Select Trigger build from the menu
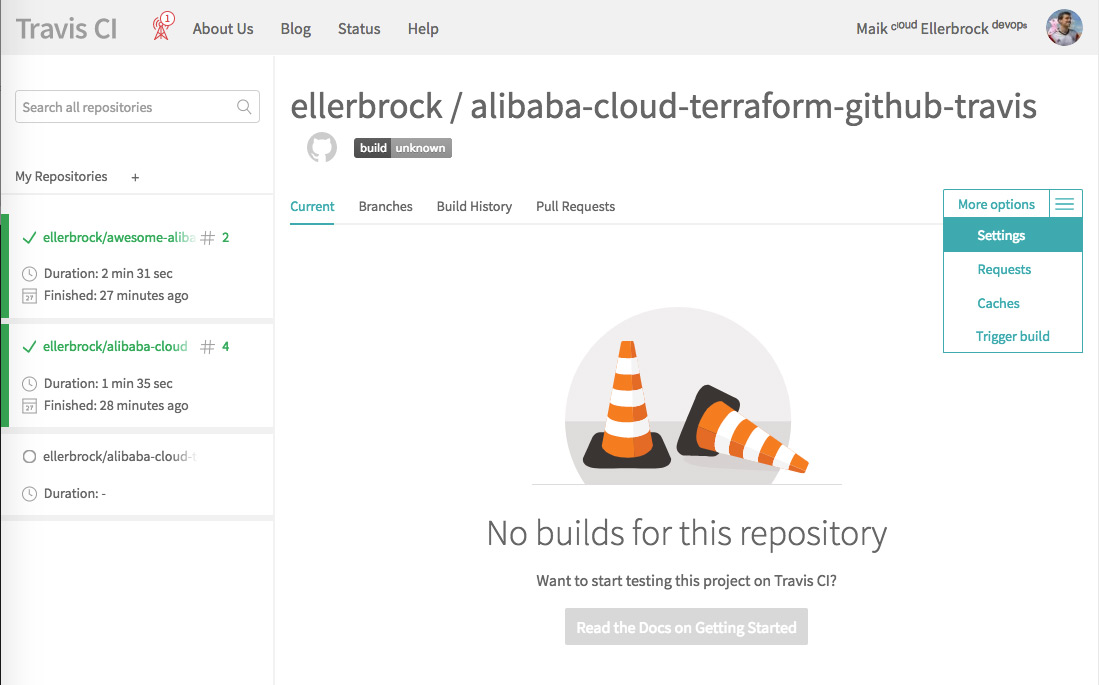This screenshot has height=685, width=1099. click(1013, 337)
